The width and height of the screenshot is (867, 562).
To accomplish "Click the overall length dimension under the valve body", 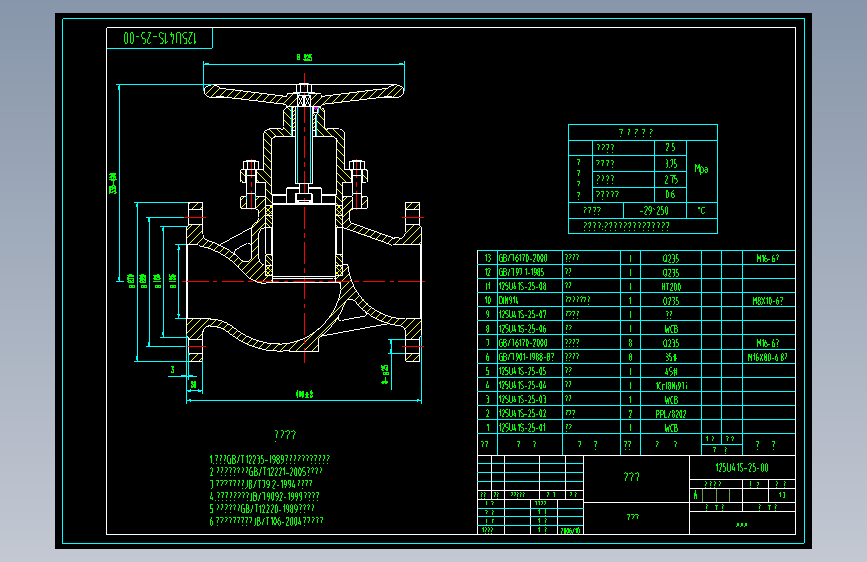I will [305, 394].
